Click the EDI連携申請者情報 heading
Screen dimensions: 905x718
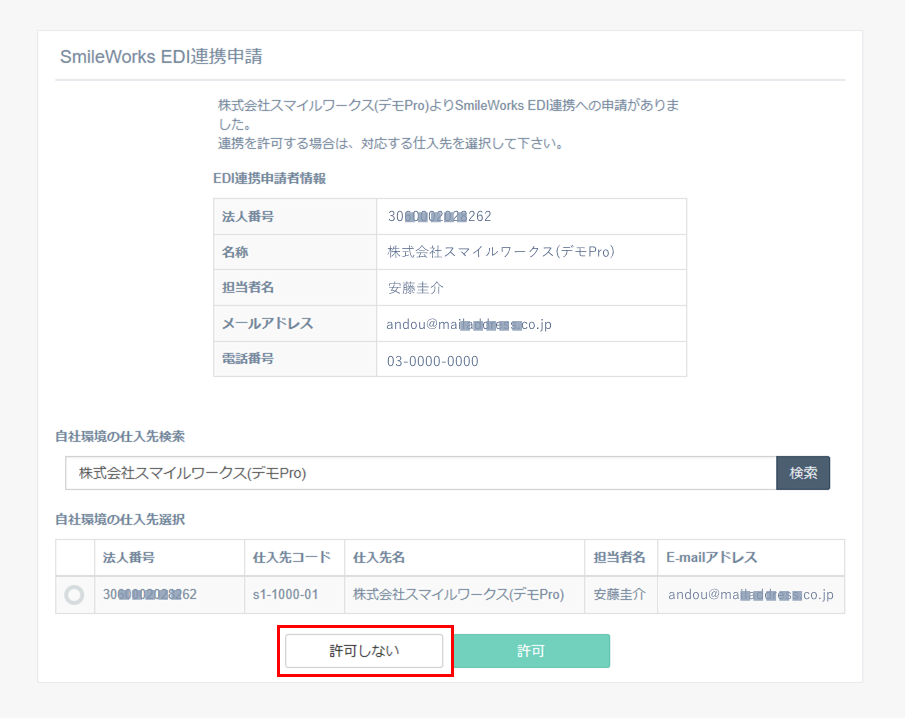coord(270,178)
